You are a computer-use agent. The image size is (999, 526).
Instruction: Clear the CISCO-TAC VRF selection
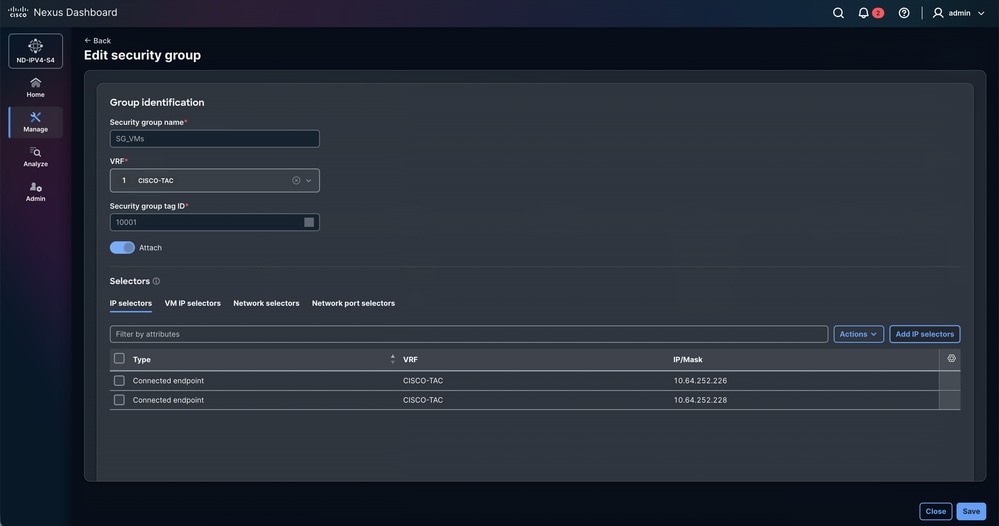point(296,180)
